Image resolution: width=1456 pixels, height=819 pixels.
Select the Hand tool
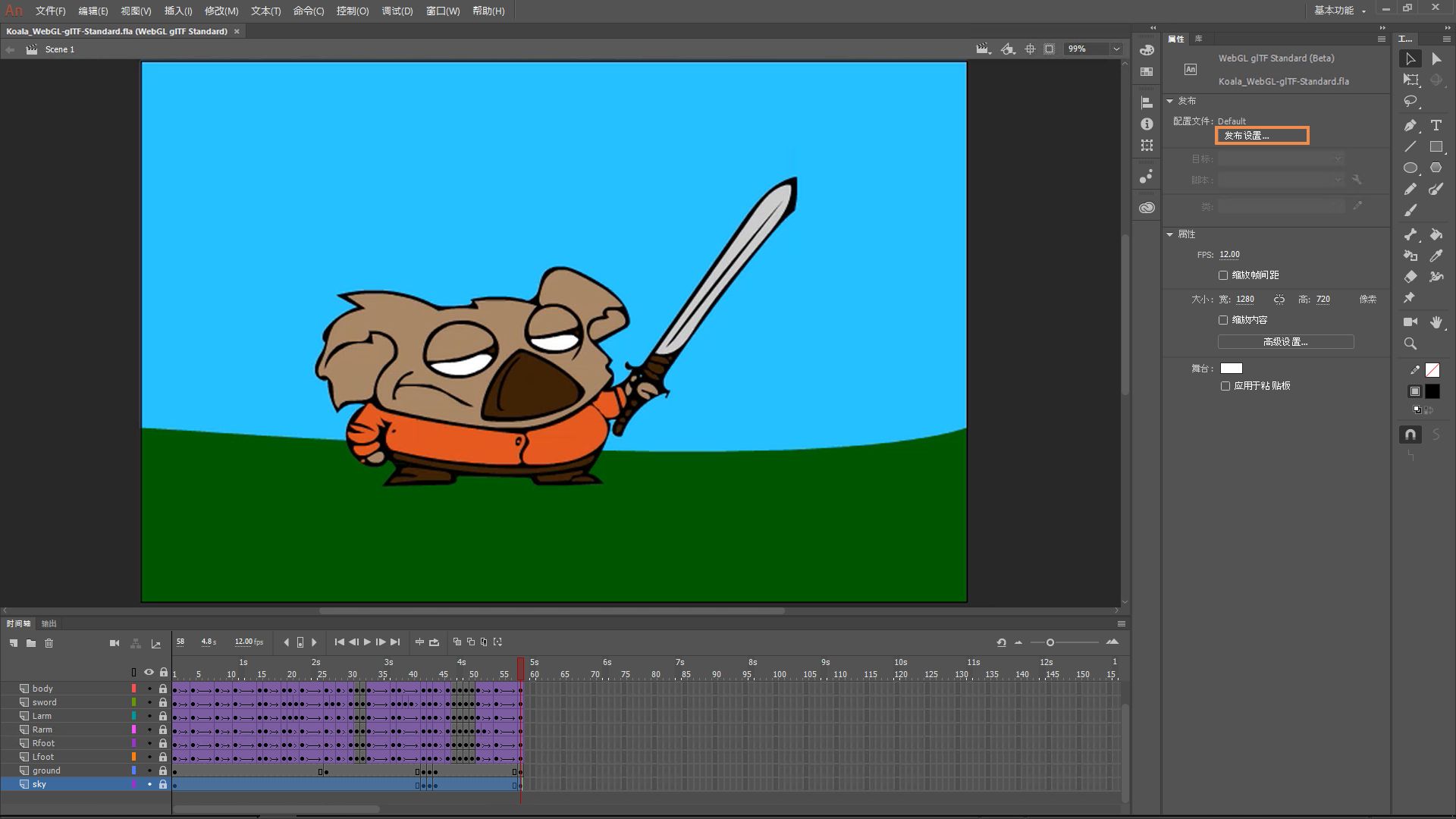[1436, 322]
